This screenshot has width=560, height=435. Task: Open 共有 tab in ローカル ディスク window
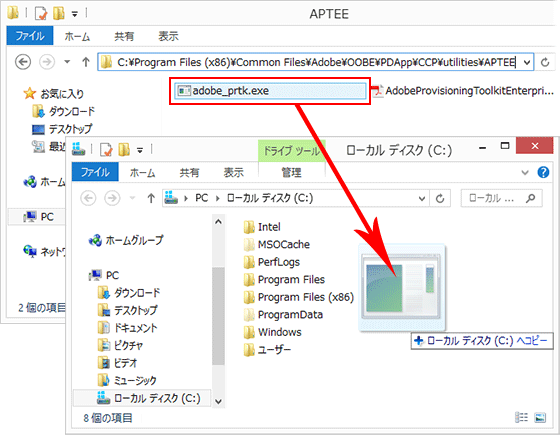pos(189,173)
